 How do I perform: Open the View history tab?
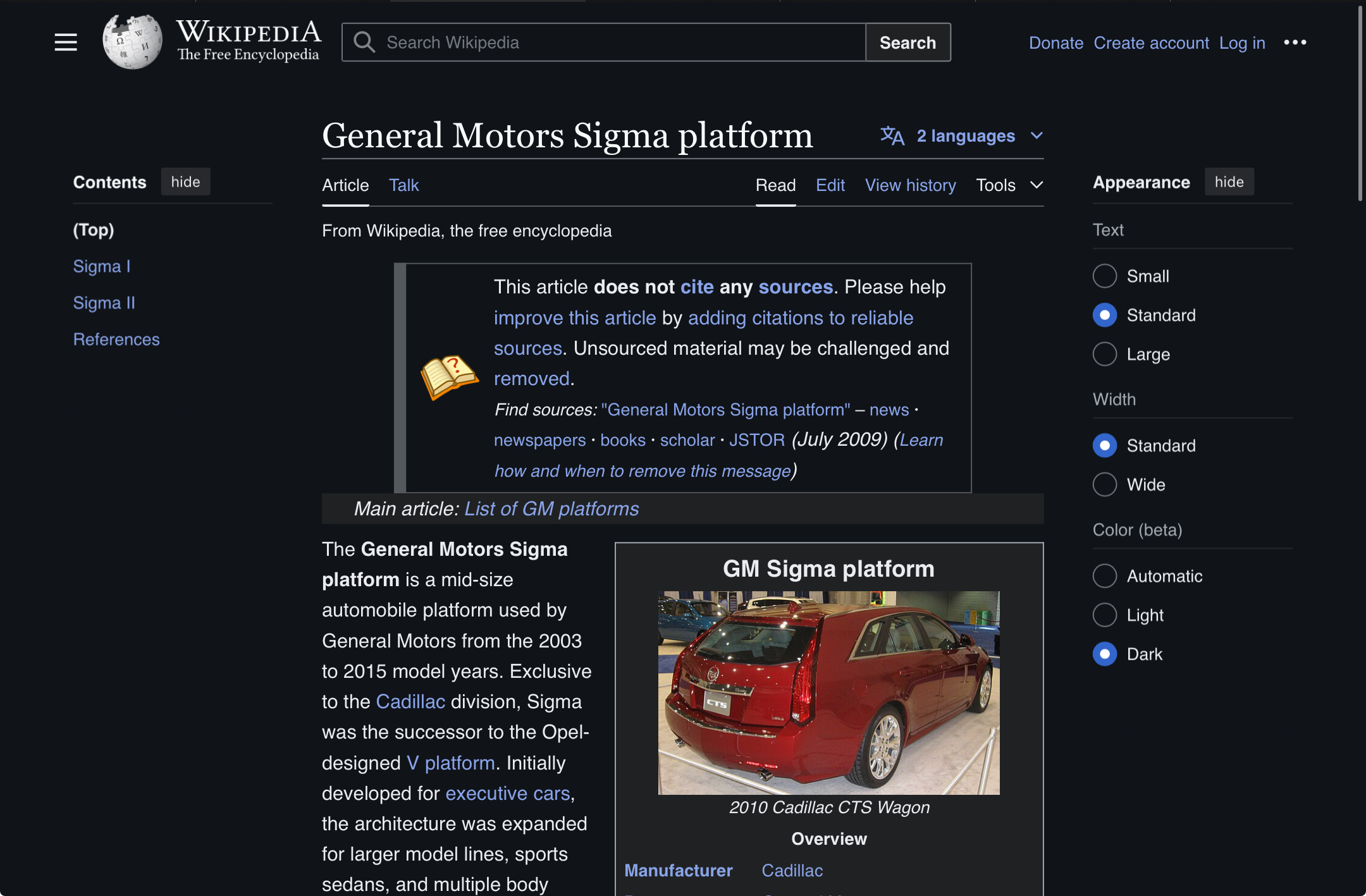[910, 185]
